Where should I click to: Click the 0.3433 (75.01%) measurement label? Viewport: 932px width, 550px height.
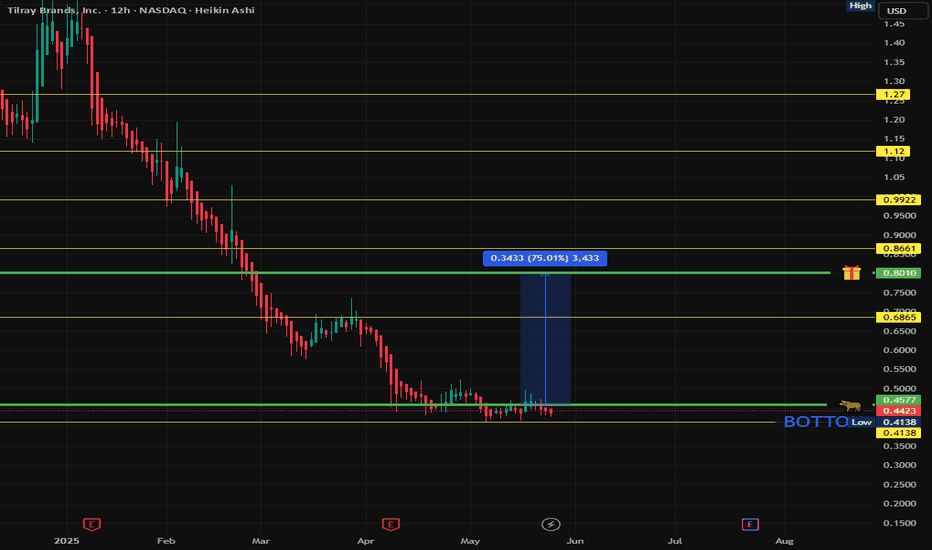[x=545, y=258]
